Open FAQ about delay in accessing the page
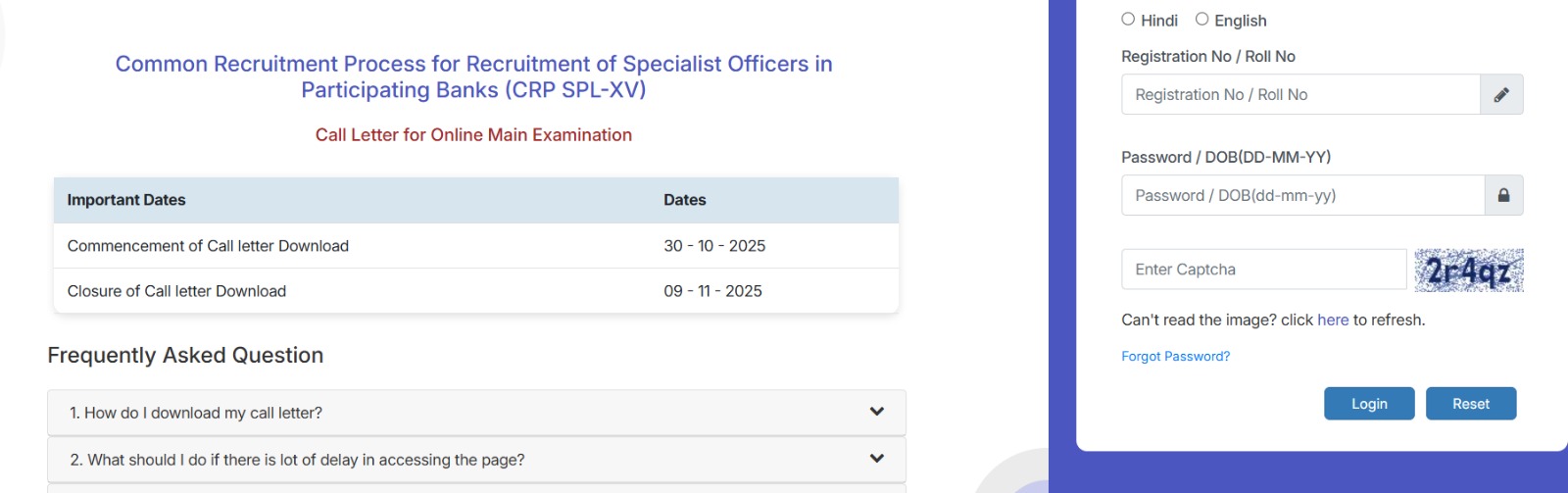Image resolution: width=1568 pixels, height=493 pixels. pos(297,460)
